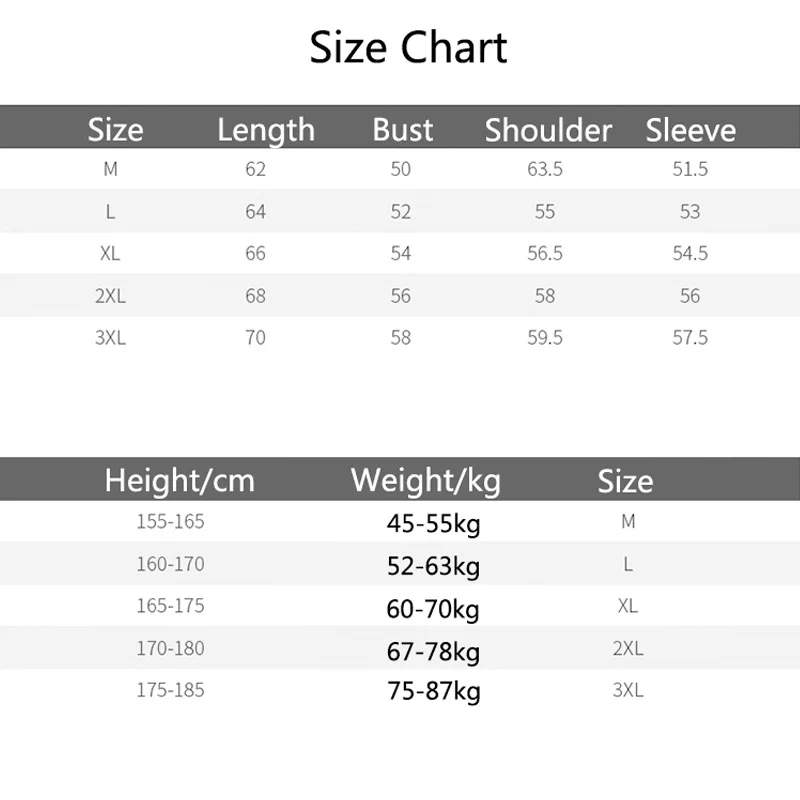Click the 63.5 shoulder value
The width and height of the screenshot is (800, 800).
545,170
